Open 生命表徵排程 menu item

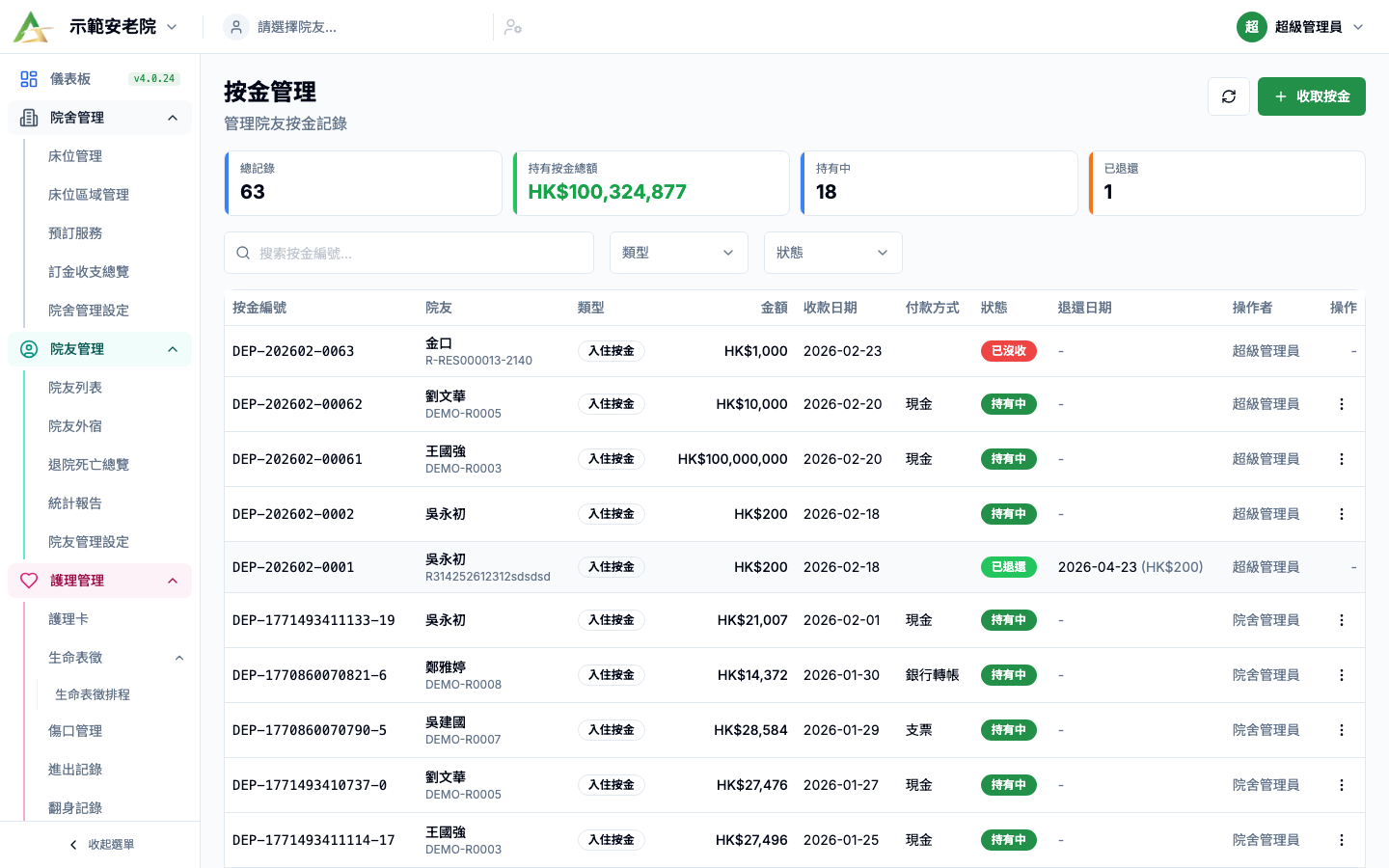93,694
